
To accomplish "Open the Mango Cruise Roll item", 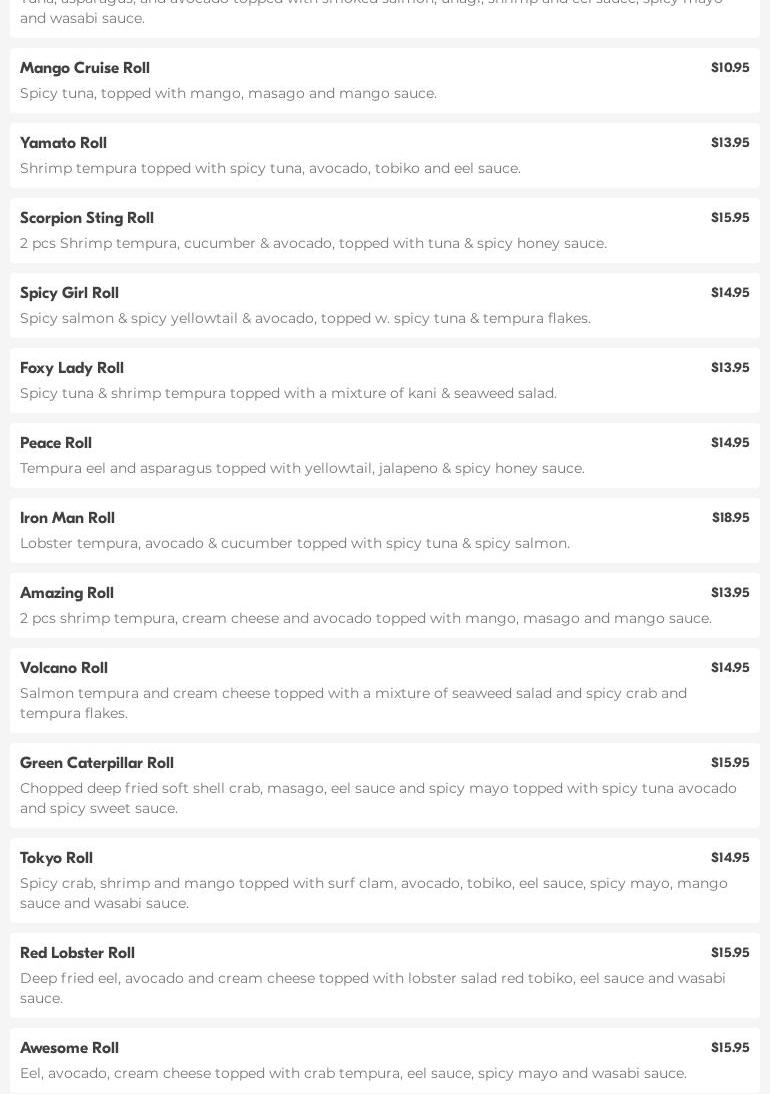I will 85,68.
